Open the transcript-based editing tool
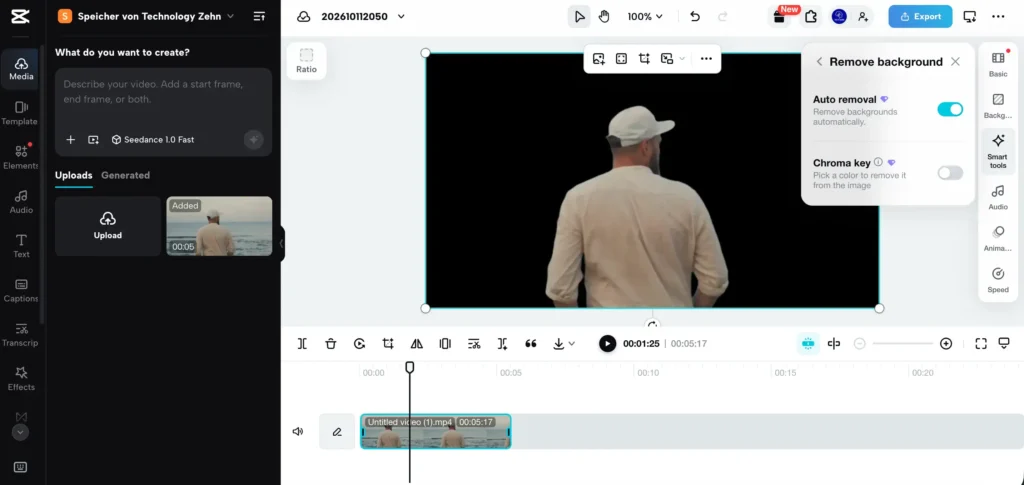Image resolution: width=1024 pixels, height=485 pixels. point(474,343)
